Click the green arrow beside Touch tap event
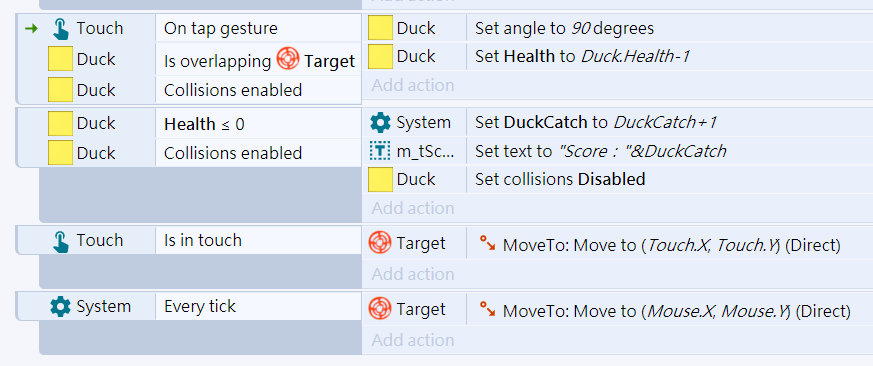The width and height of the screenshot is (873, 366). [x=32, y=28]
